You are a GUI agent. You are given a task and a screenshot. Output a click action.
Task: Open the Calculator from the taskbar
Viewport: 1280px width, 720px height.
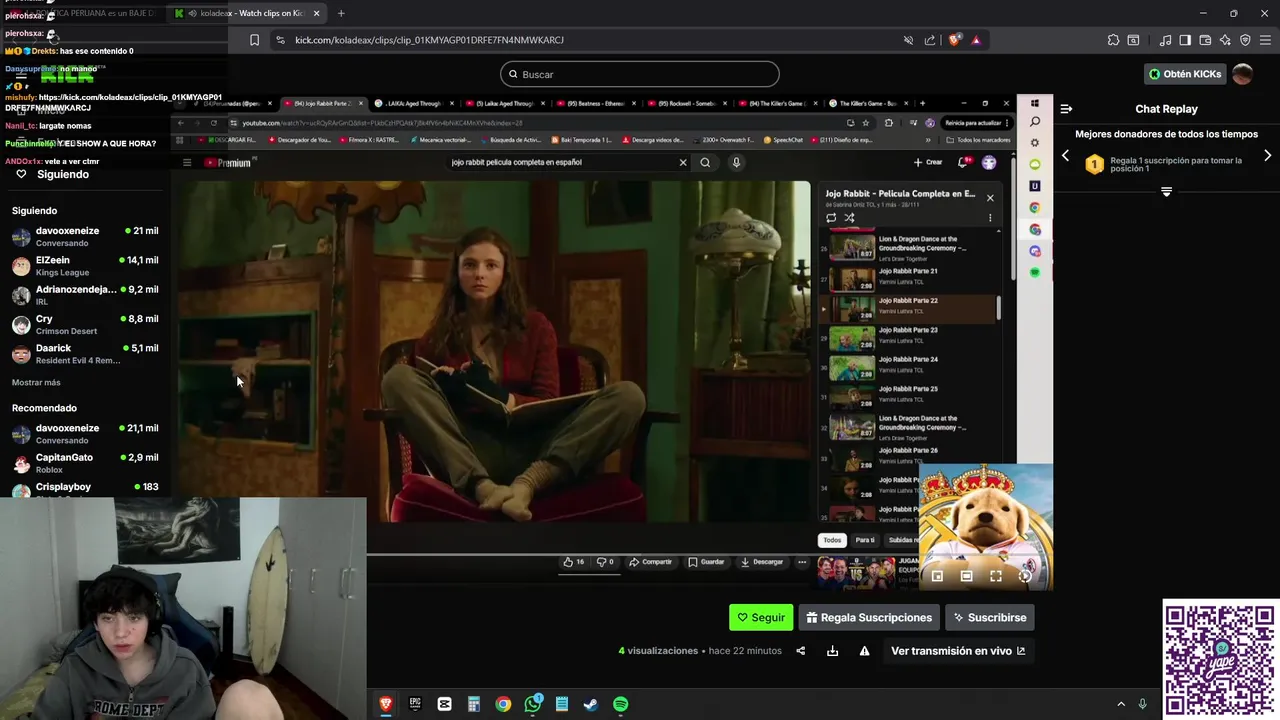474,704
